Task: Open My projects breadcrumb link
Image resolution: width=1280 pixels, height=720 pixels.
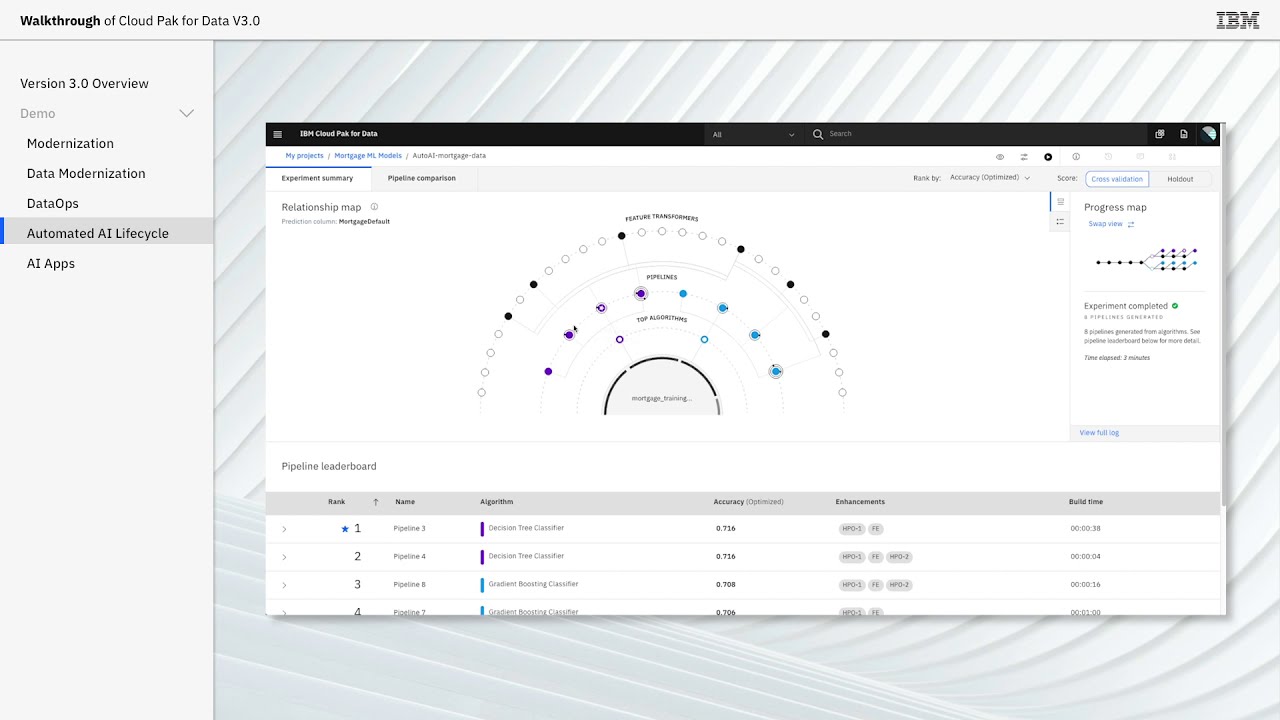Action: pos(304,156)
